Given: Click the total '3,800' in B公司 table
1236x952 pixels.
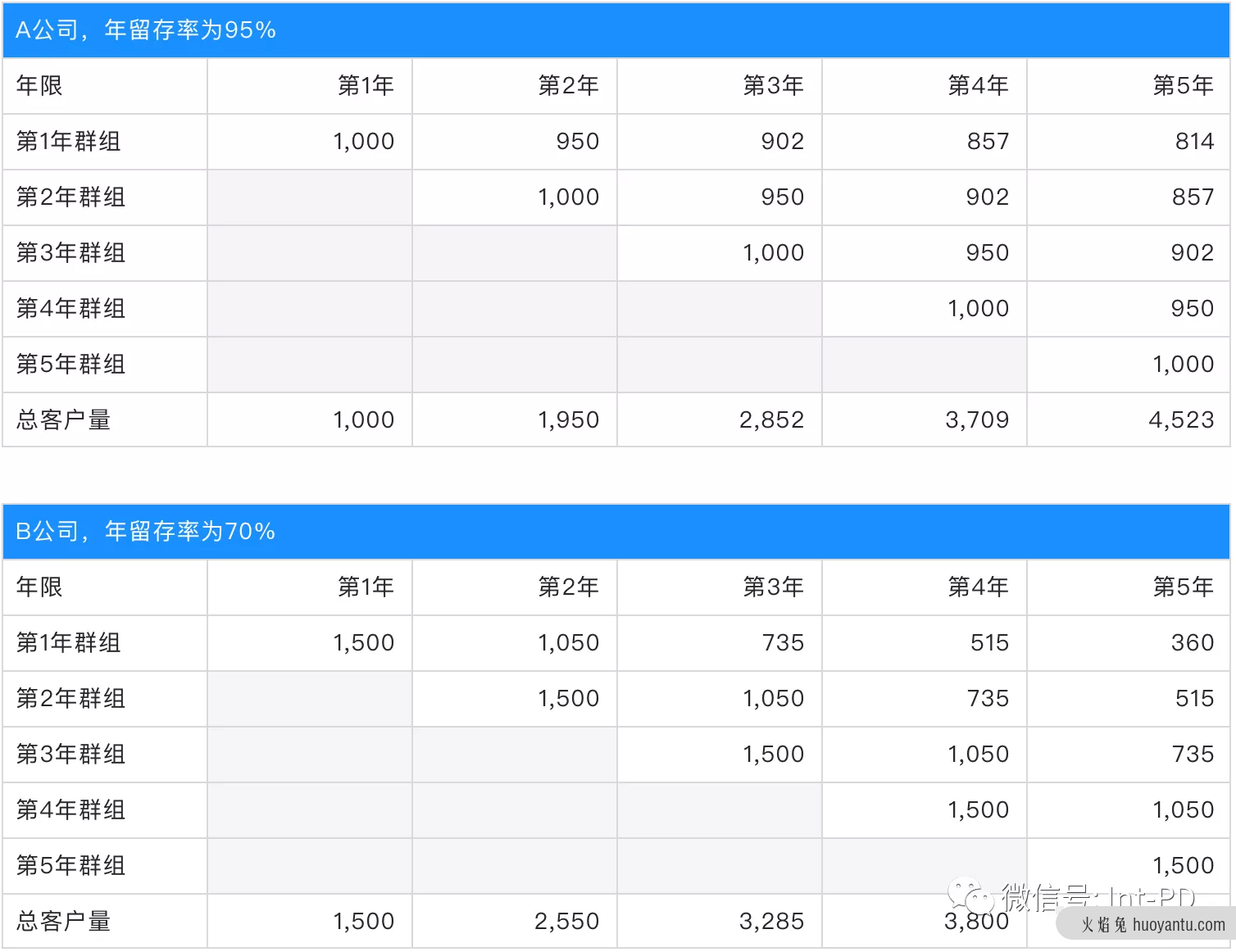Looking at the screenshot, I should (976, 922).
